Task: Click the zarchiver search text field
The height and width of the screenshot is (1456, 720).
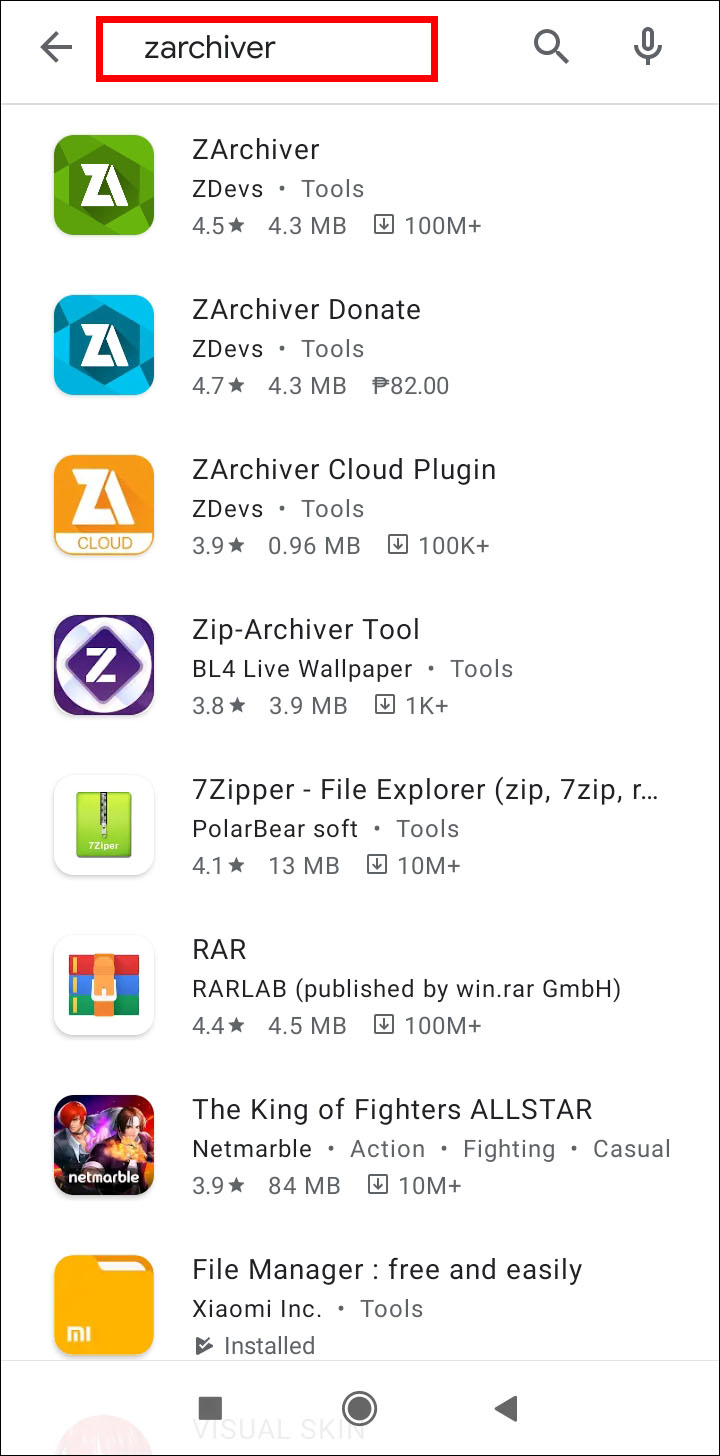Action: tap(266, 48)
